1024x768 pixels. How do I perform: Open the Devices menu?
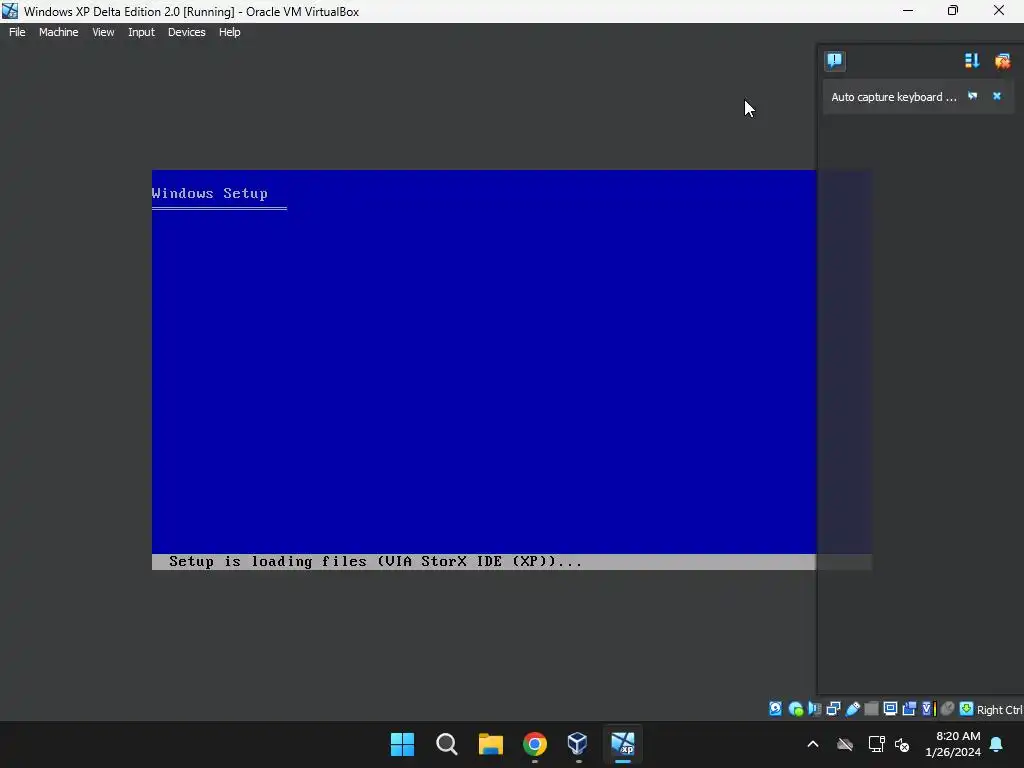coord(186,32)
